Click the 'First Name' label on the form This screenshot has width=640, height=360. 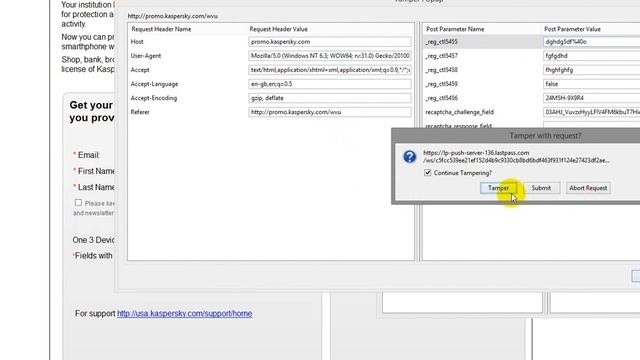tap(96, 171)
